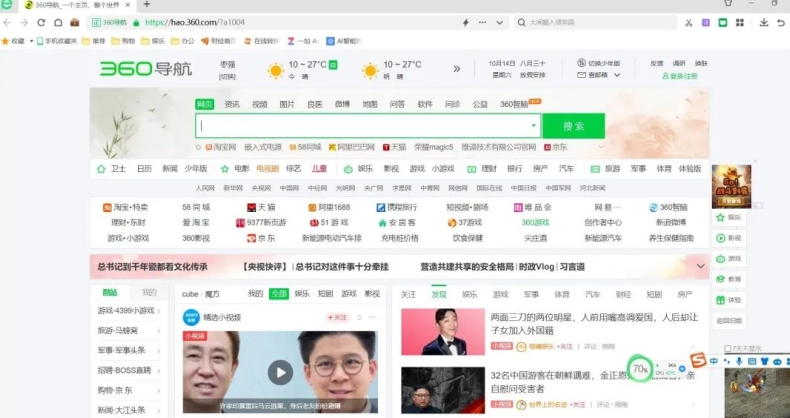Click the star favorites icon in bookmarks bar
Viewport: 790px width, 418px height.
click(6, 41)
